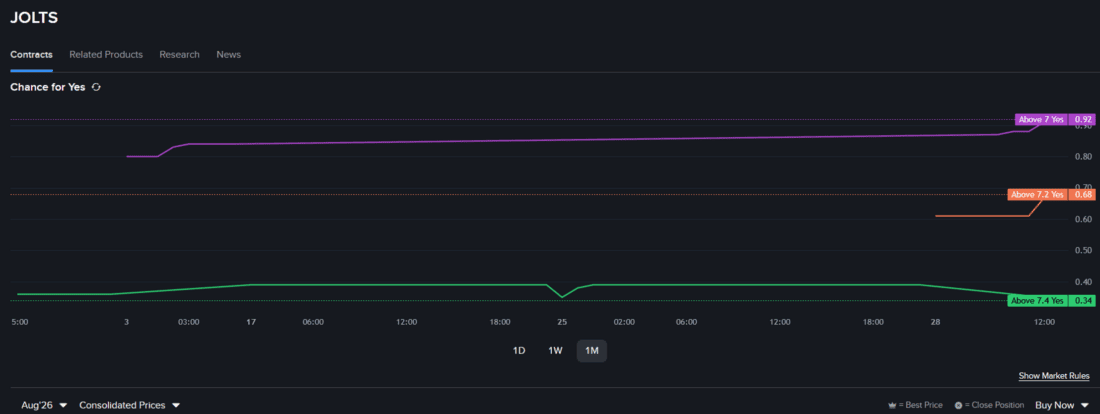Click the 0.80 y-axis value
Image resolution: width=1100 pixels, height=414 pixels.
1082,156
